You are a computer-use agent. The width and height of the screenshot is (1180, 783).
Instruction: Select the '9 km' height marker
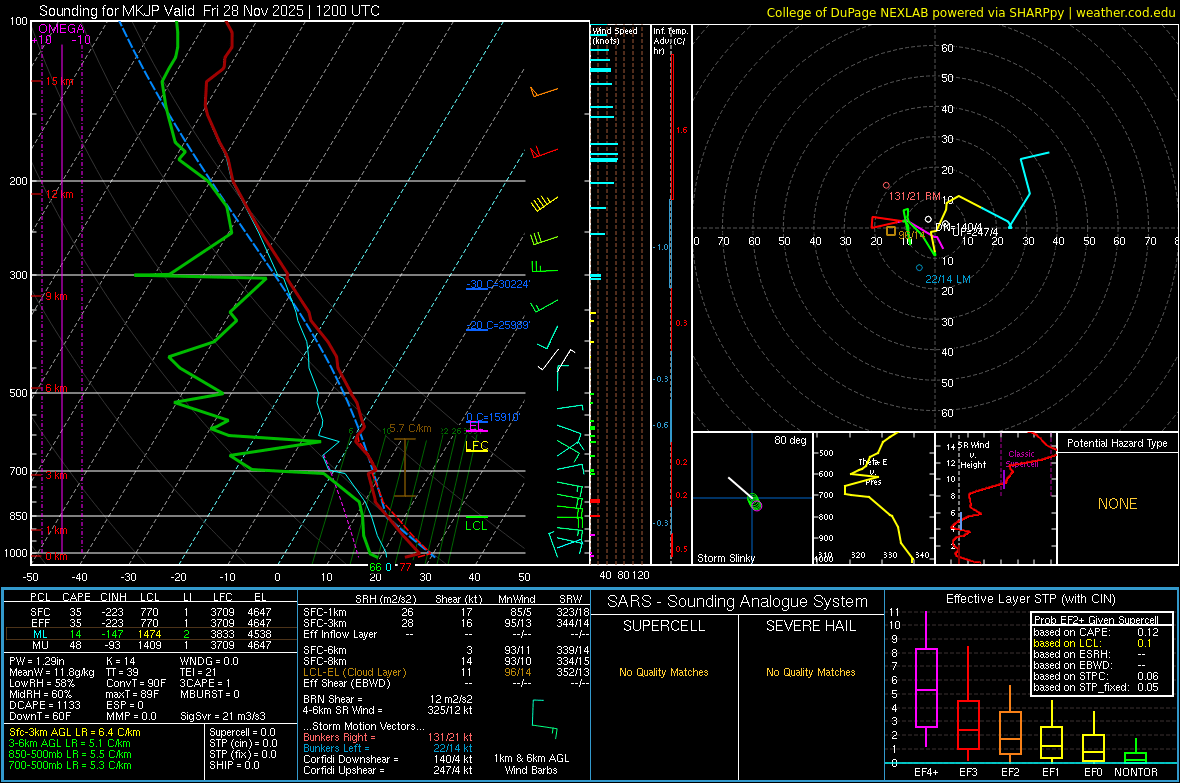point(56,297)
